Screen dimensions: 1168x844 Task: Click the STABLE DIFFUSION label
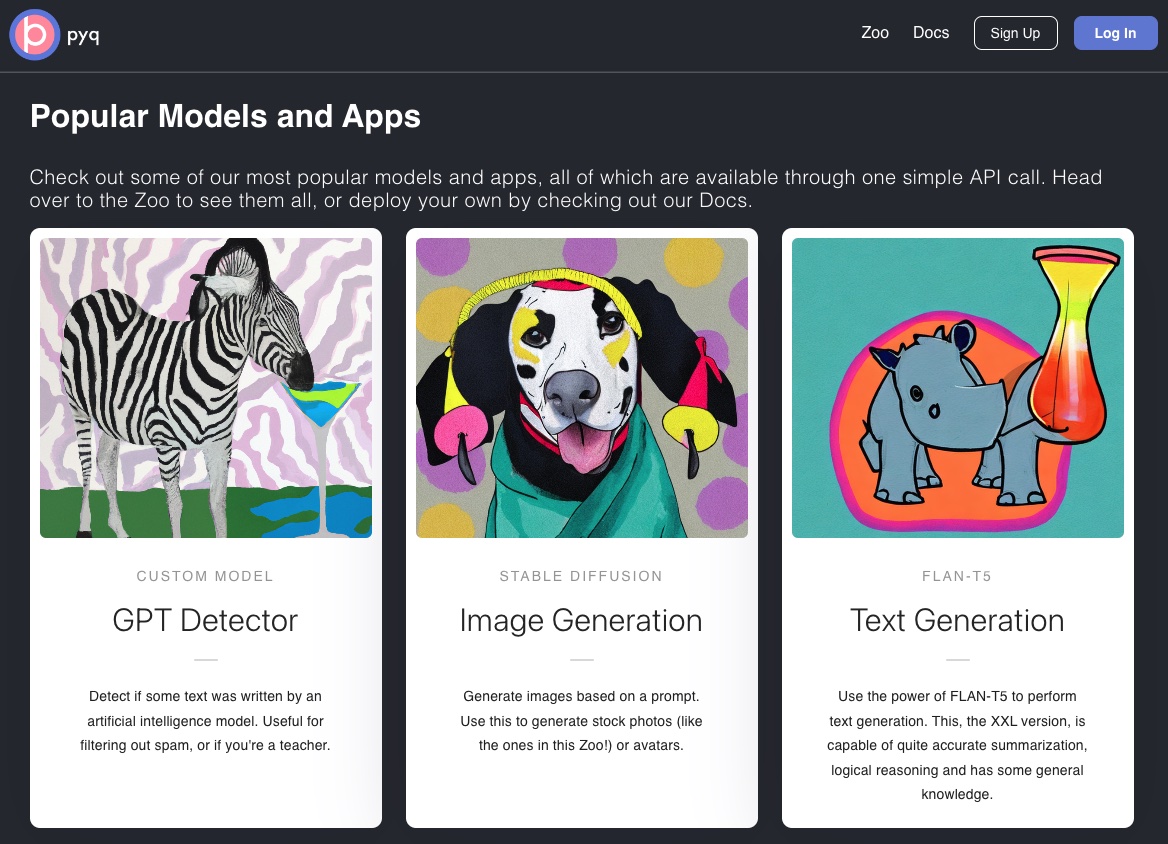pos(581,576)
